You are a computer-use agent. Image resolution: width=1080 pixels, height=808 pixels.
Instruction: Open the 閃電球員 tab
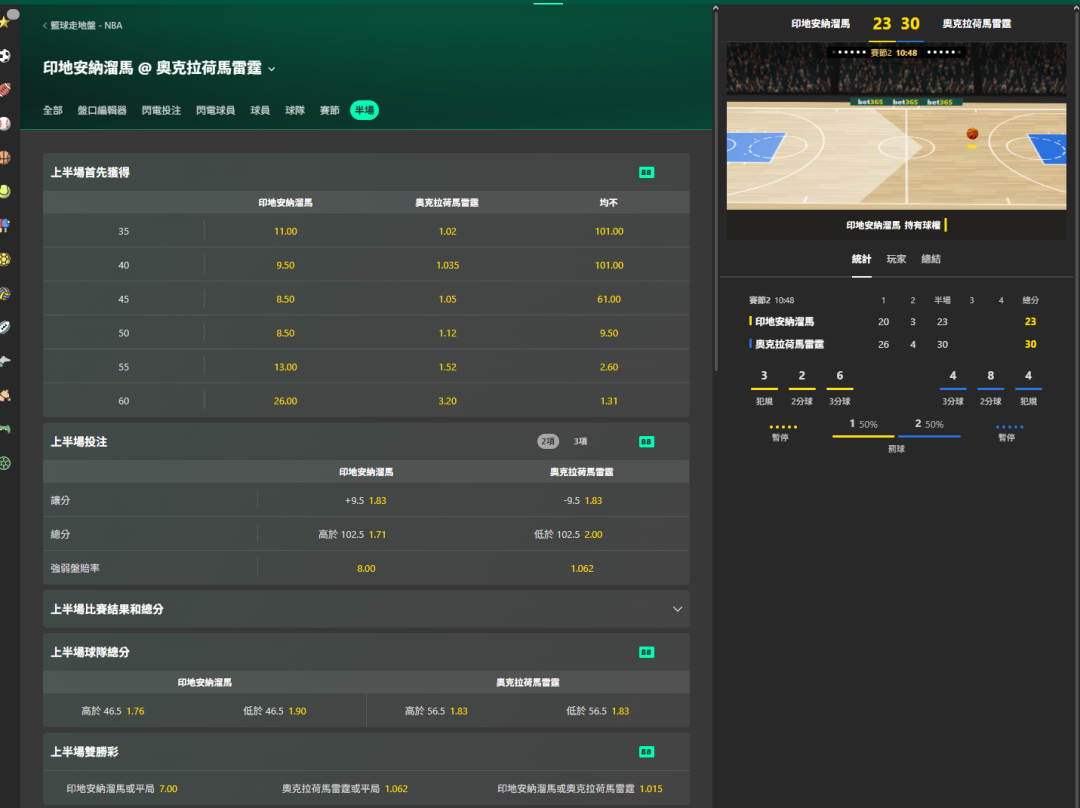[x=216, y=110]
